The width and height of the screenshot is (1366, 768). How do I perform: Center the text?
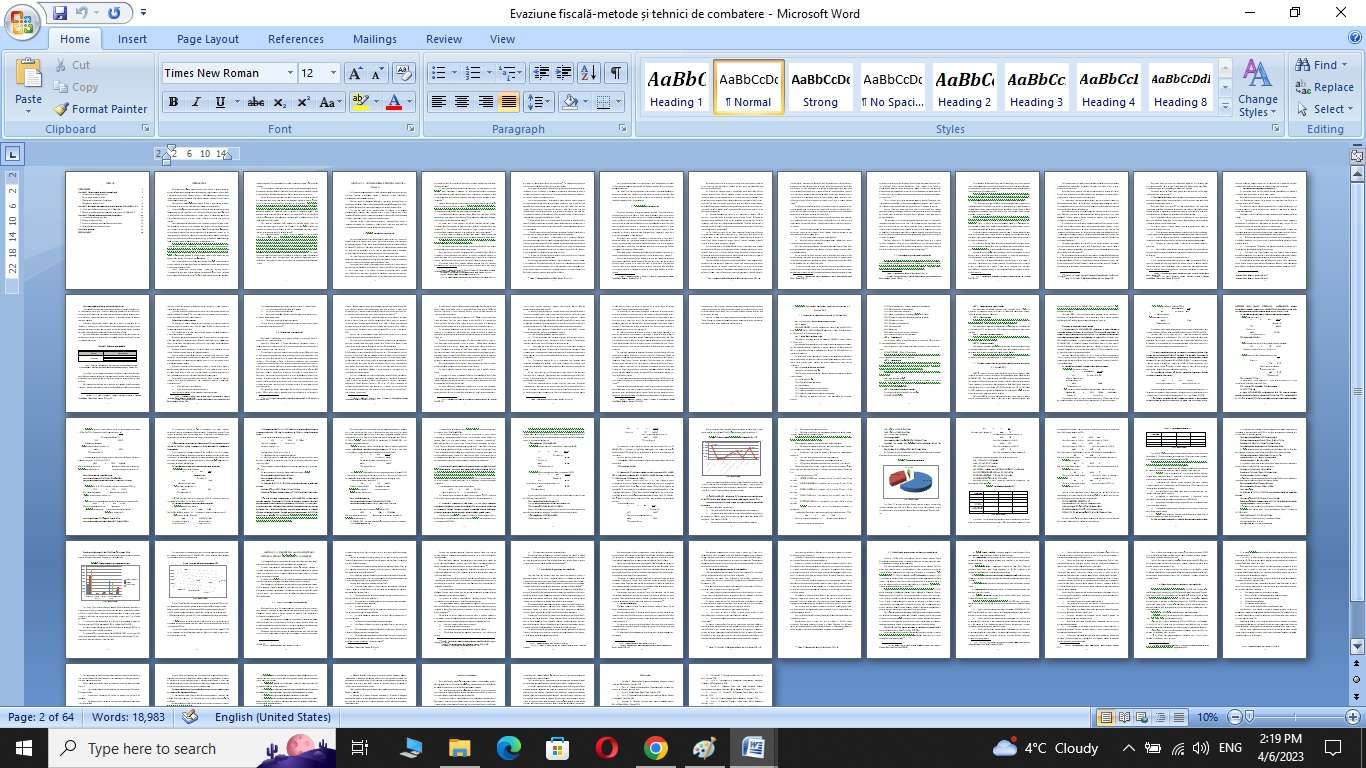click(462, 102)
